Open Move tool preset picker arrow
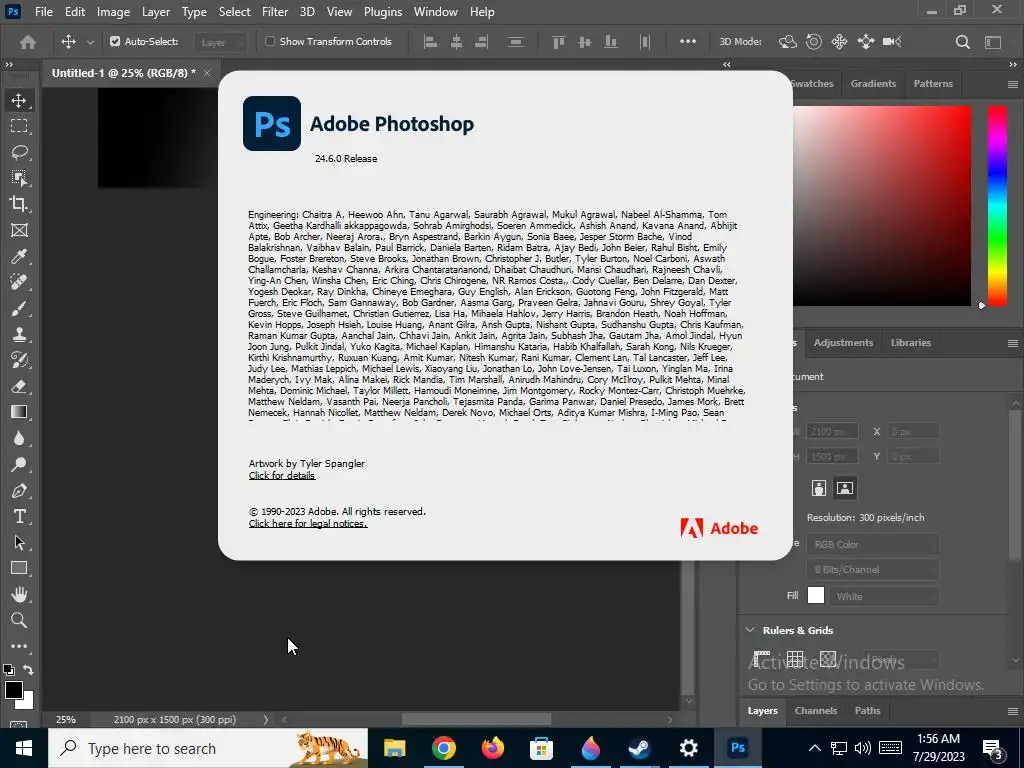Screen dimensions: 1024x768 (90, 42)
